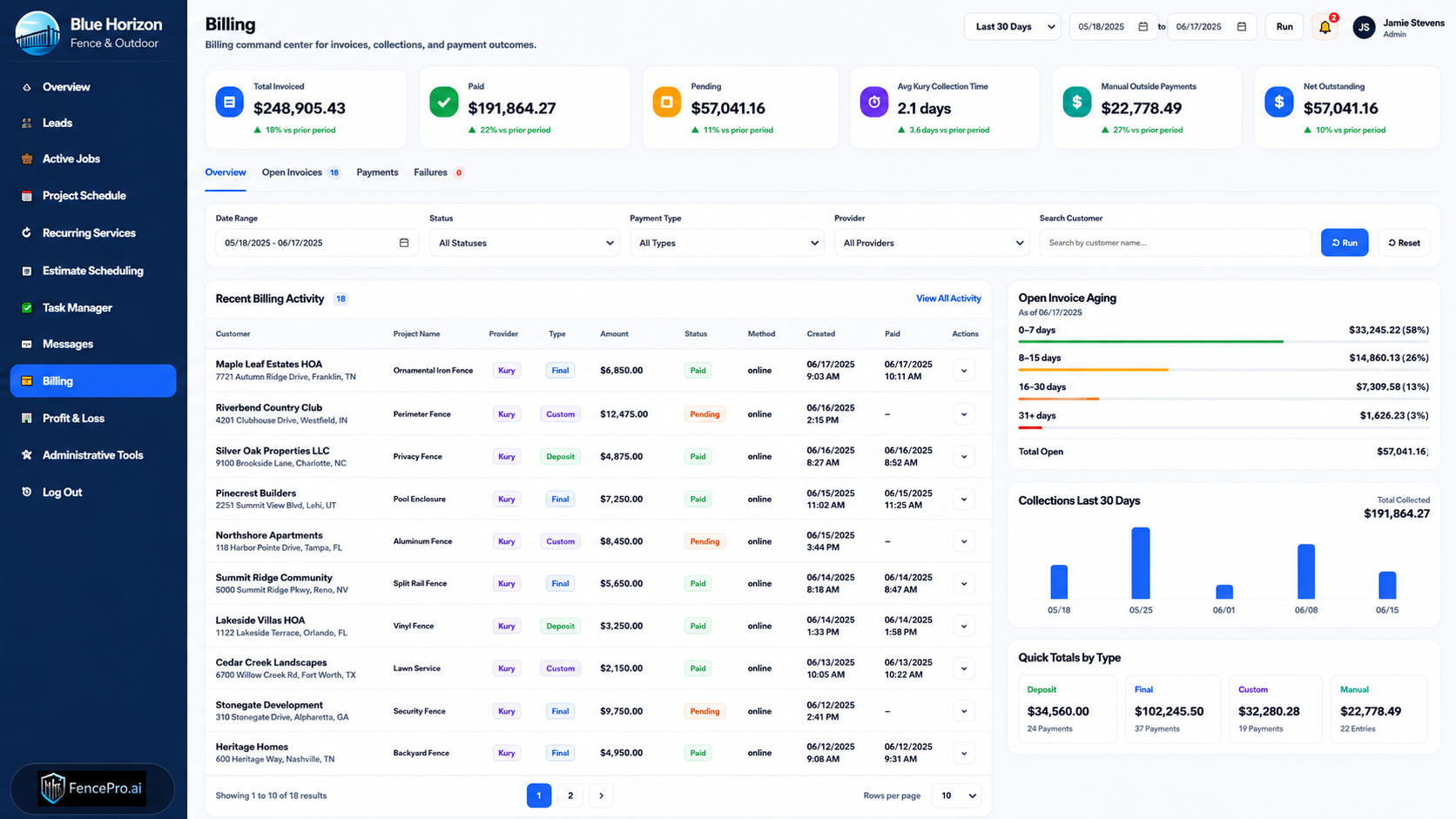Click the Final quick totals card

pos(1173,708)
